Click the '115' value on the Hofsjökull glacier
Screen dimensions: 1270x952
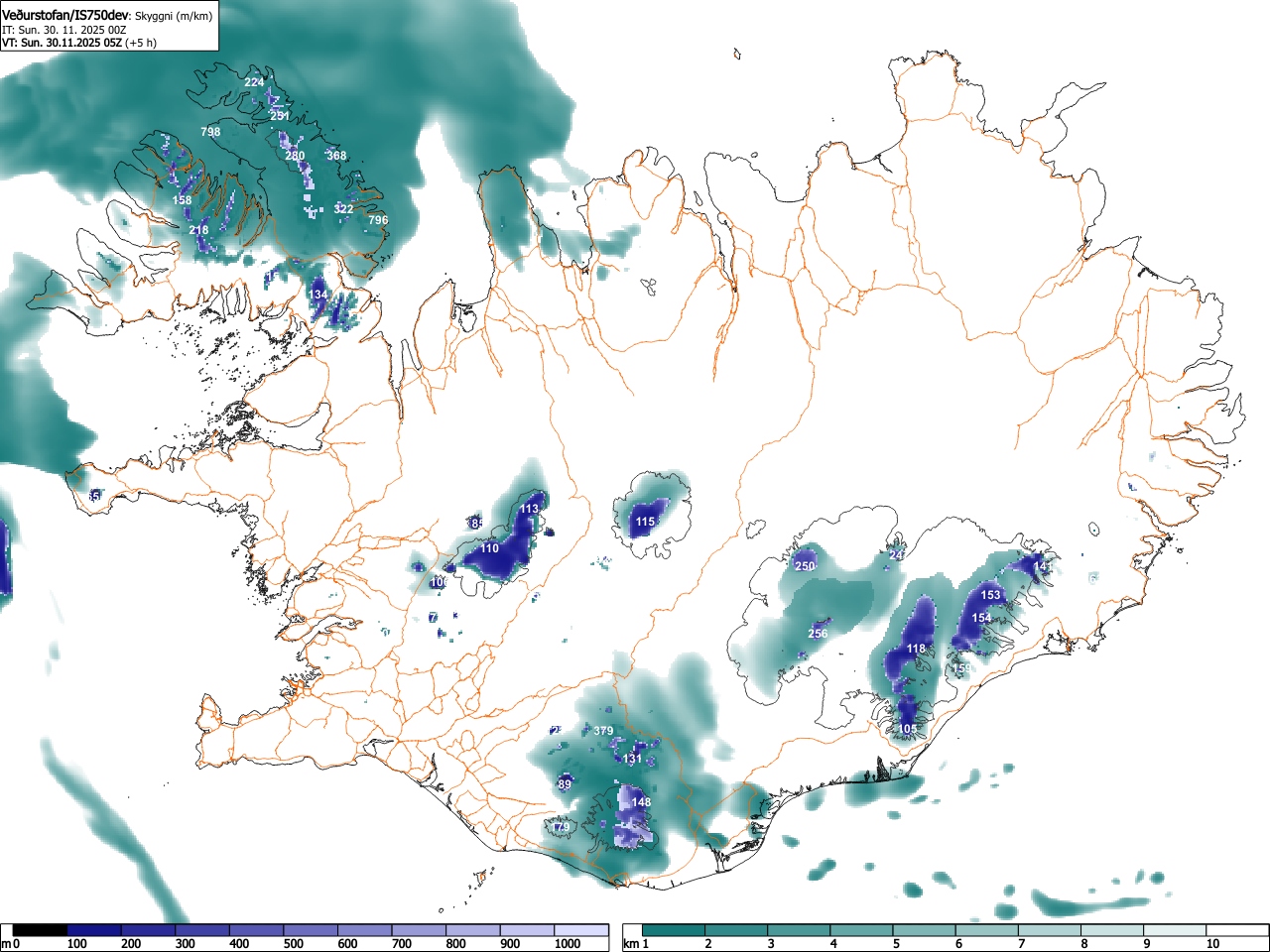point(645,522)
